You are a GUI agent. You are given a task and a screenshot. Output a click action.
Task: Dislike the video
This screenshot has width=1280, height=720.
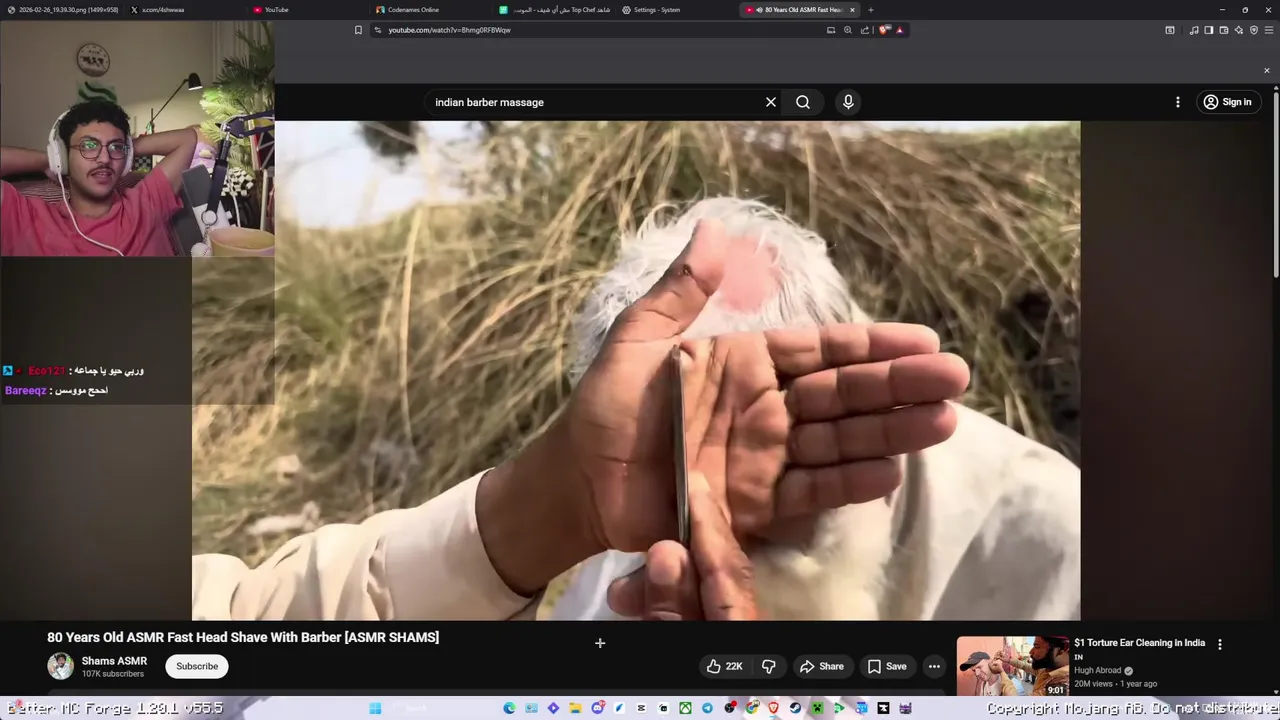click(768, 666)
